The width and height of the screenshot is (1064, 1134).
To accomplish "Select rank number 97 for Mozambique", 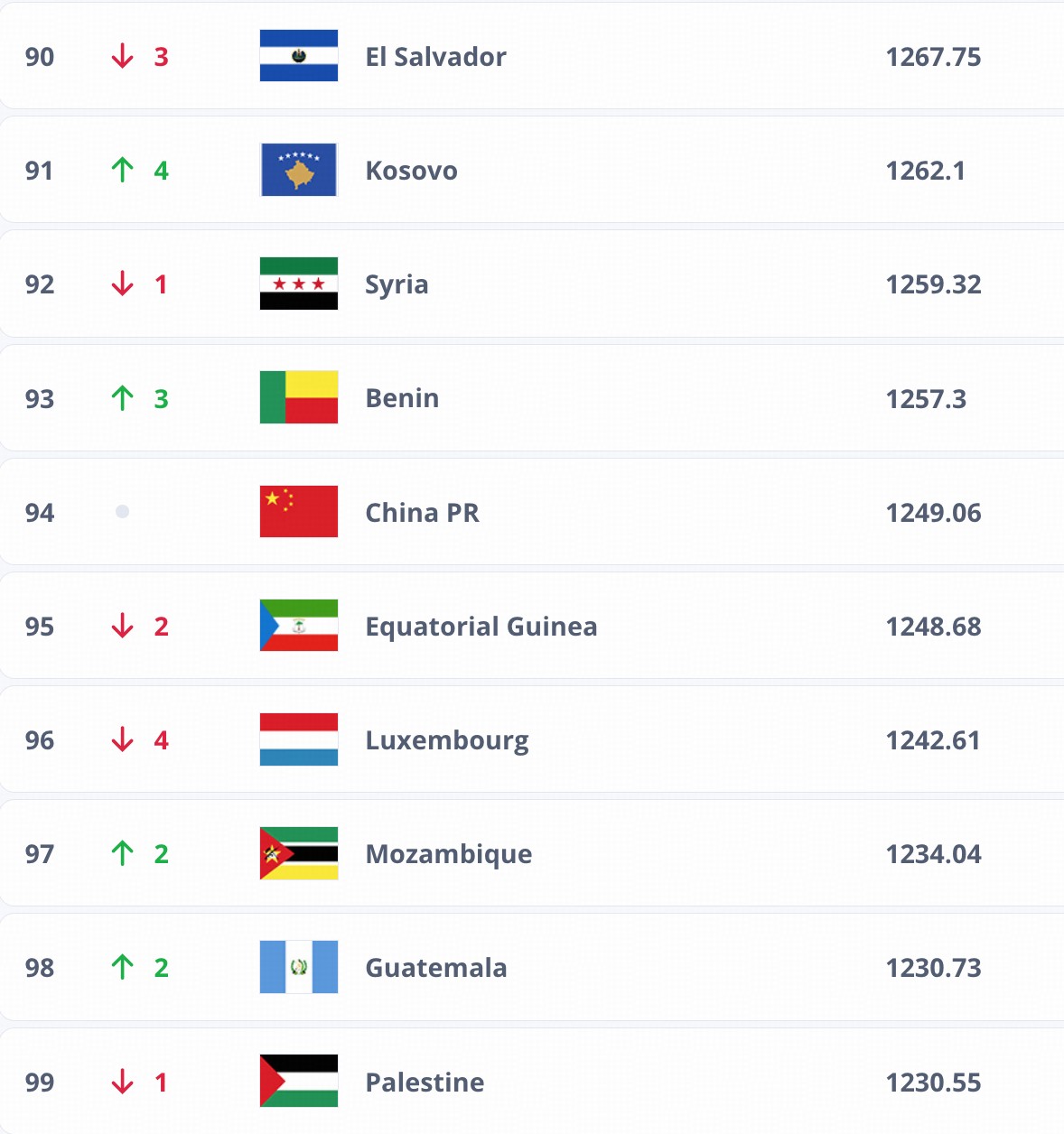I will [x=40, y=854].
